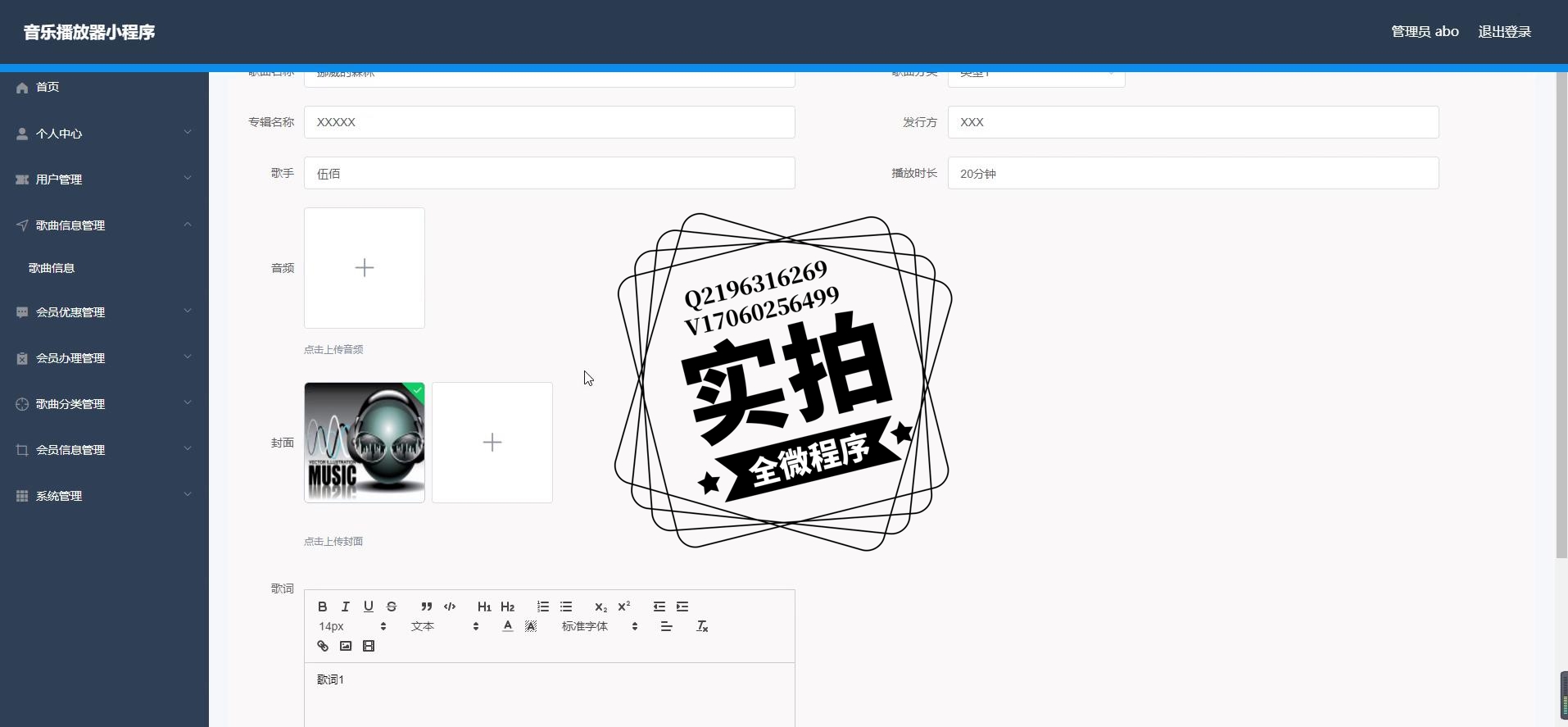
Task: Click the audio upload plus box
Action: [x=365, y=268]
